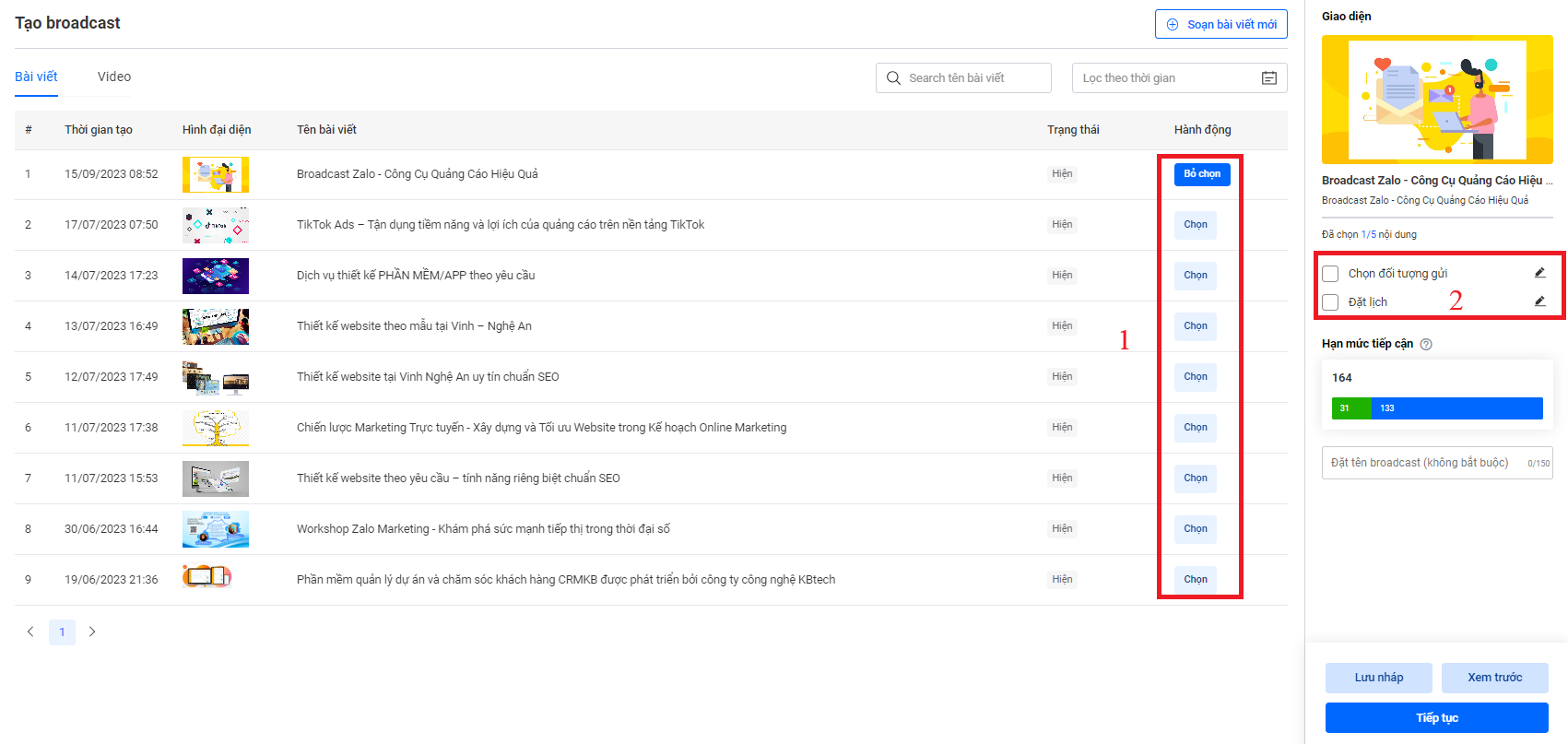Viewport: 1568px width, 744px height.
Task: Open the Lọc theo thời gian date filter
Action: coord(1166,78)
